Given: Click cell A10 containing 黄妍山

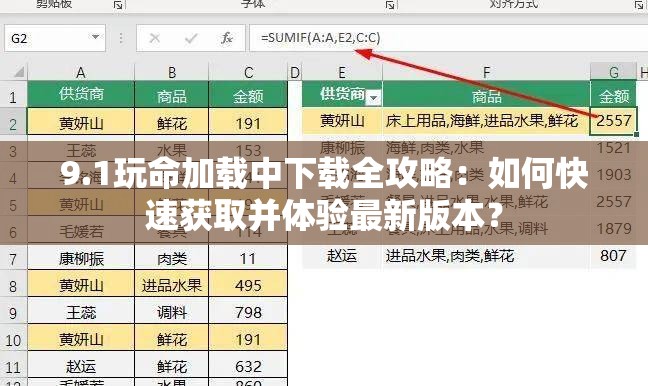Looking at the screenshot, I should pos(81,338).
